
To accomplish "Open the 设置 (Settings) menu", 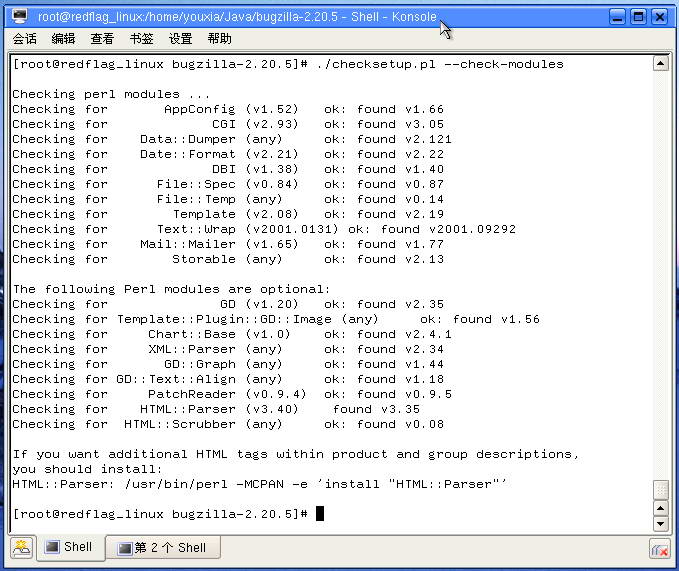I will click(180, 39).
